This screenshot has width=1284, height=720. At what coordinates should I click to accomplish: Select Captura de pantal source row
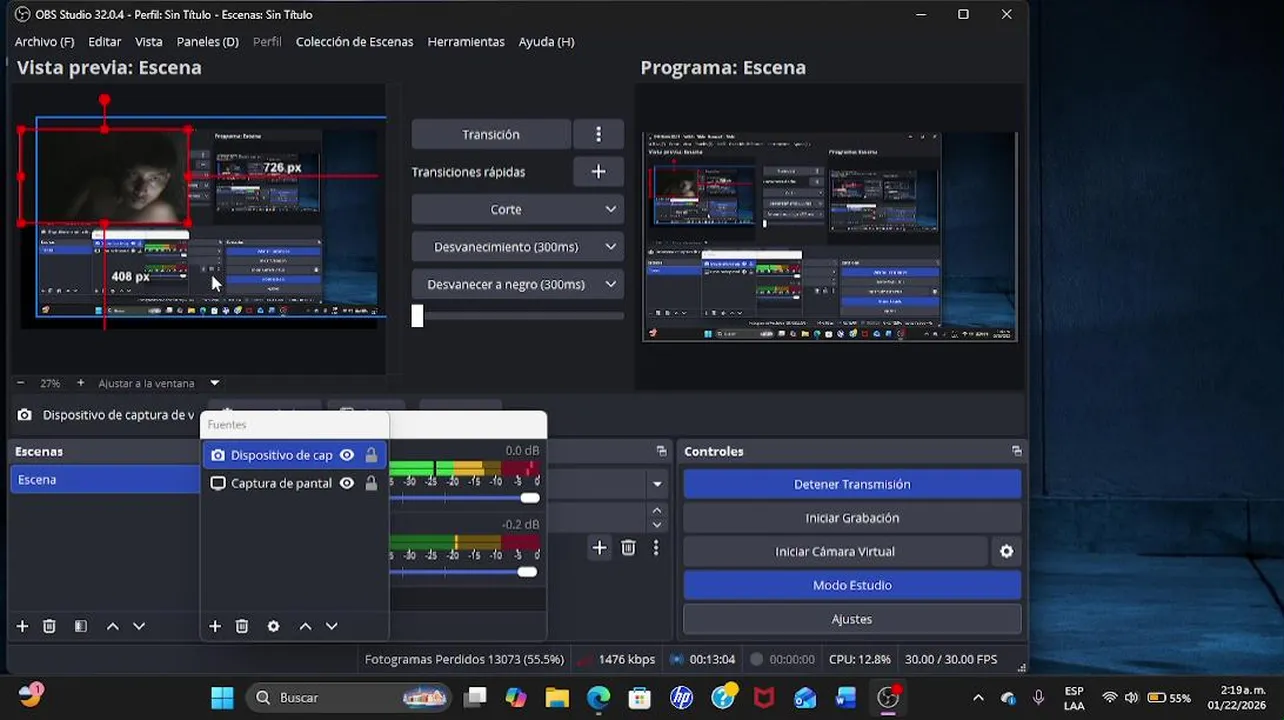pos(294,483)
